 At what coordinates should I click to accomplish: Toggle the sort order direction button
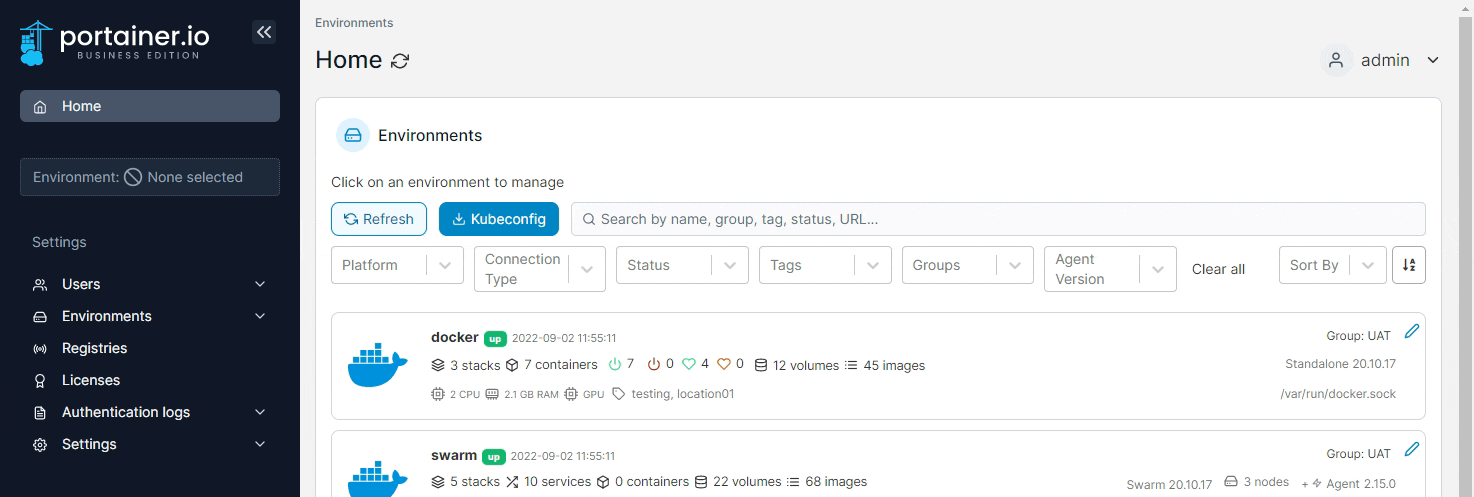[1409, 265]
